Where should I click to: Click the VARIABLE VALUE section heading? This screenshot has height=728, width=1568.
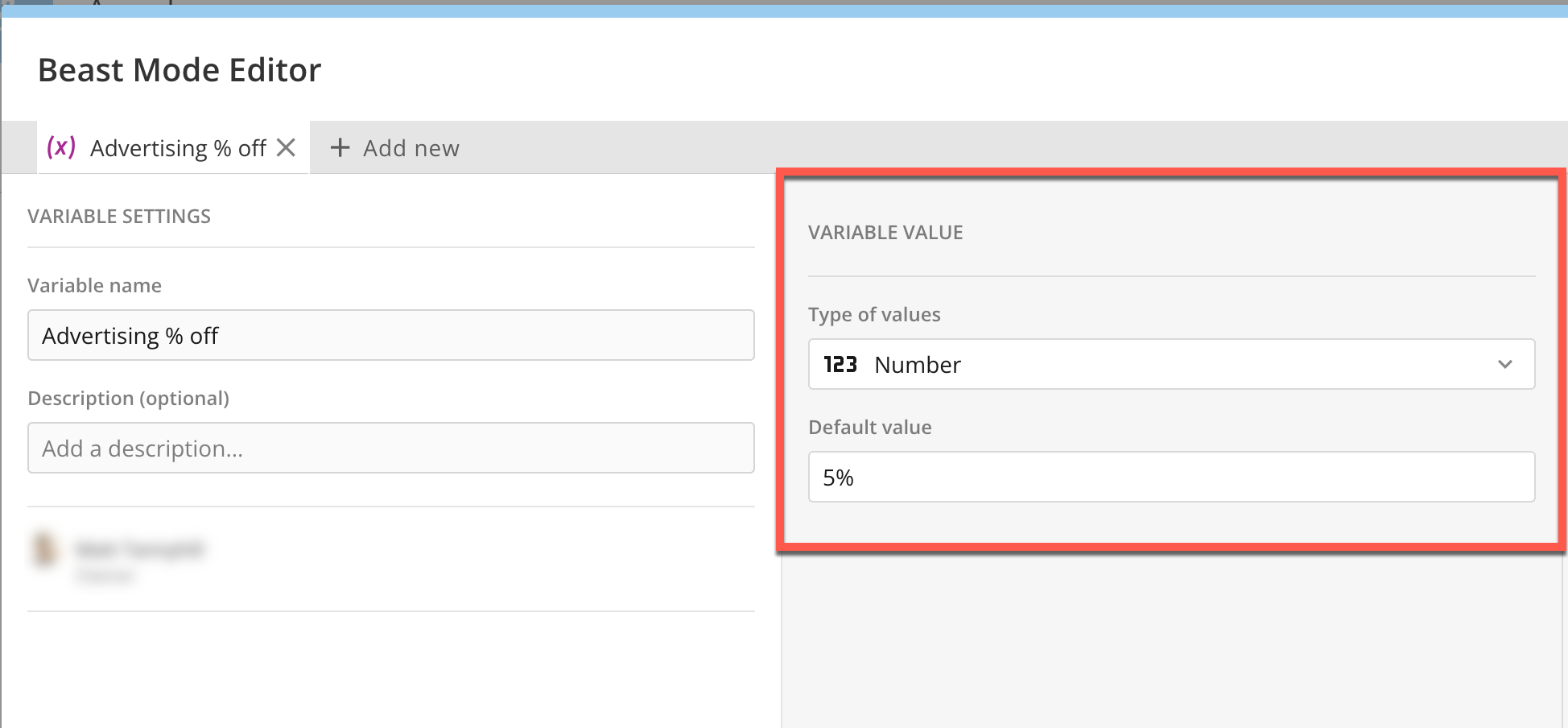coord(885,232)
